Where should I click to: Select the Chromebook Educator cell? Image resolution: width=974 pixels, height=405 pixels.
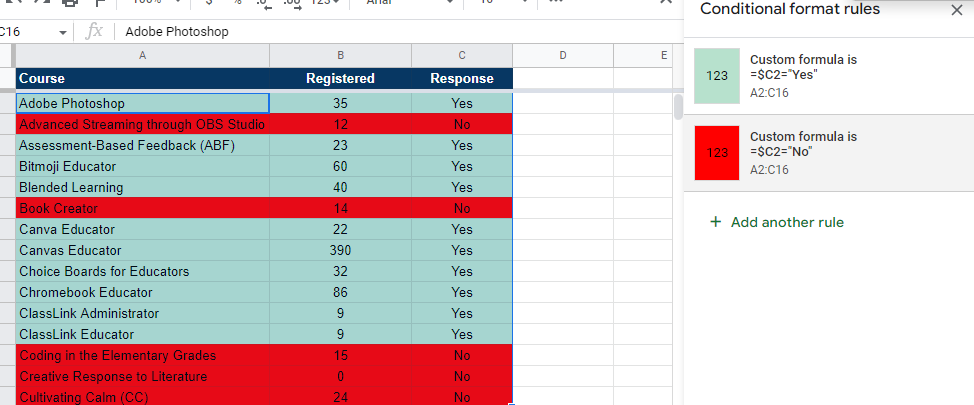pos(142,293)
